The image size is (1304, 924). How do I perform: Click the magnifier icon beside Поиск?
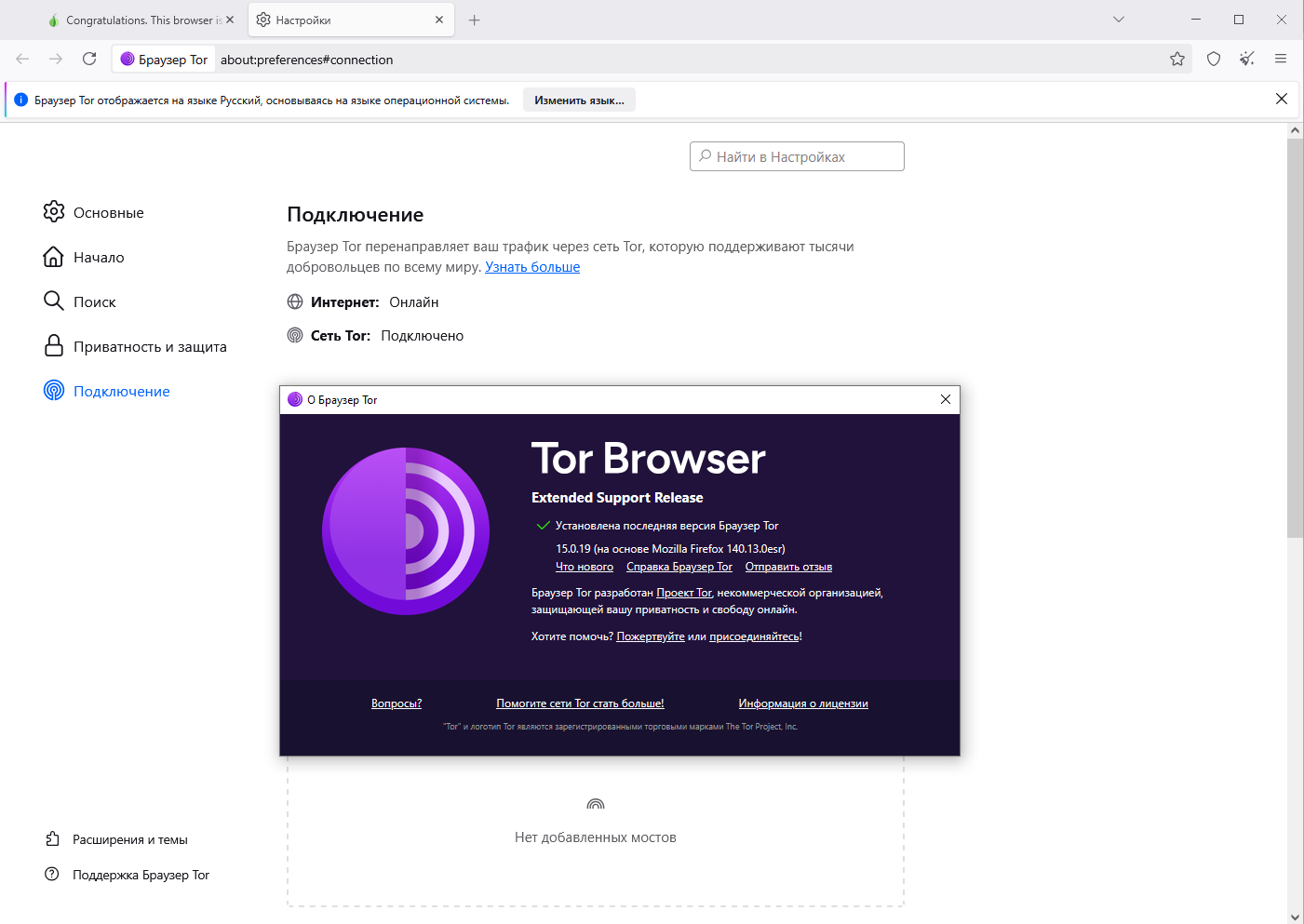click(54, 301)
